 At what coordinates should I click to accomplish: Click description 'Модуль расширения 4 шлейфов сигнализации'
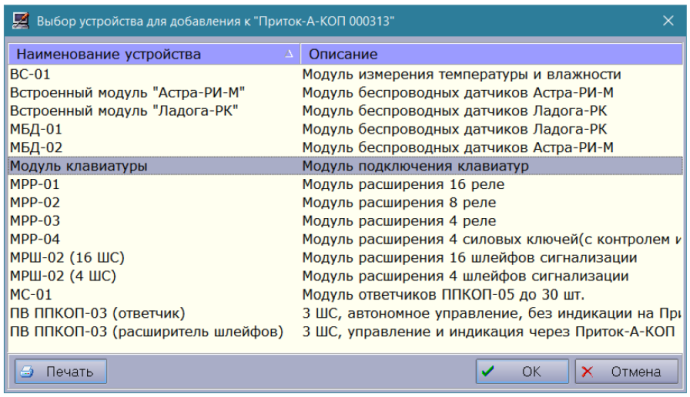coord(466,276)
